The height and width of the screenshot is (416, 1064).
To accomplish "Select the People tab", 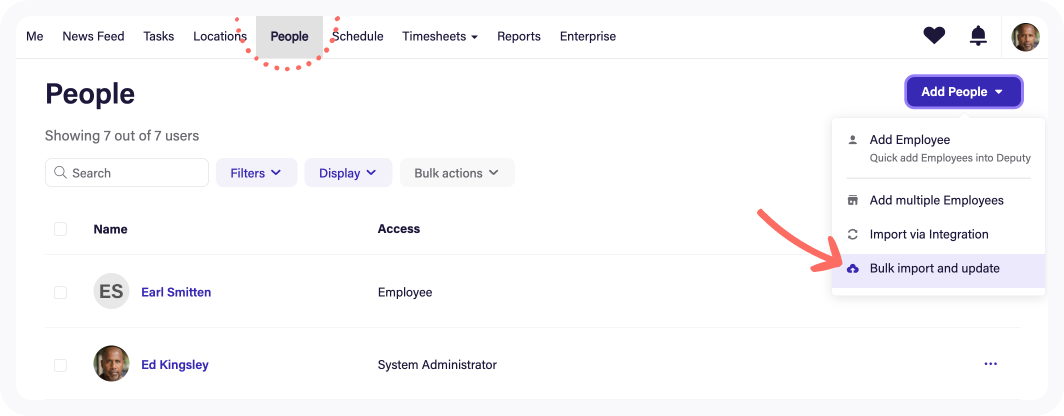I will 289,37.
